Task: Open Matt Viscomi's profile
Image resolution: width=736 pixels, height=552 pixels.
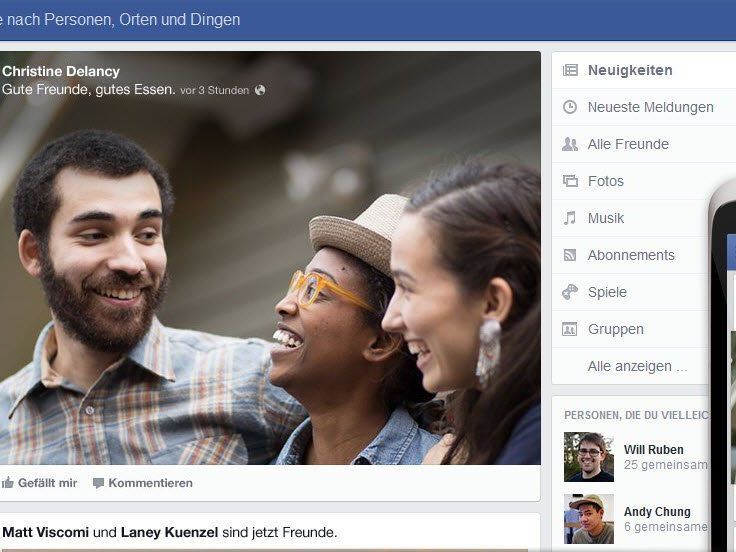Action: (46, 532)
